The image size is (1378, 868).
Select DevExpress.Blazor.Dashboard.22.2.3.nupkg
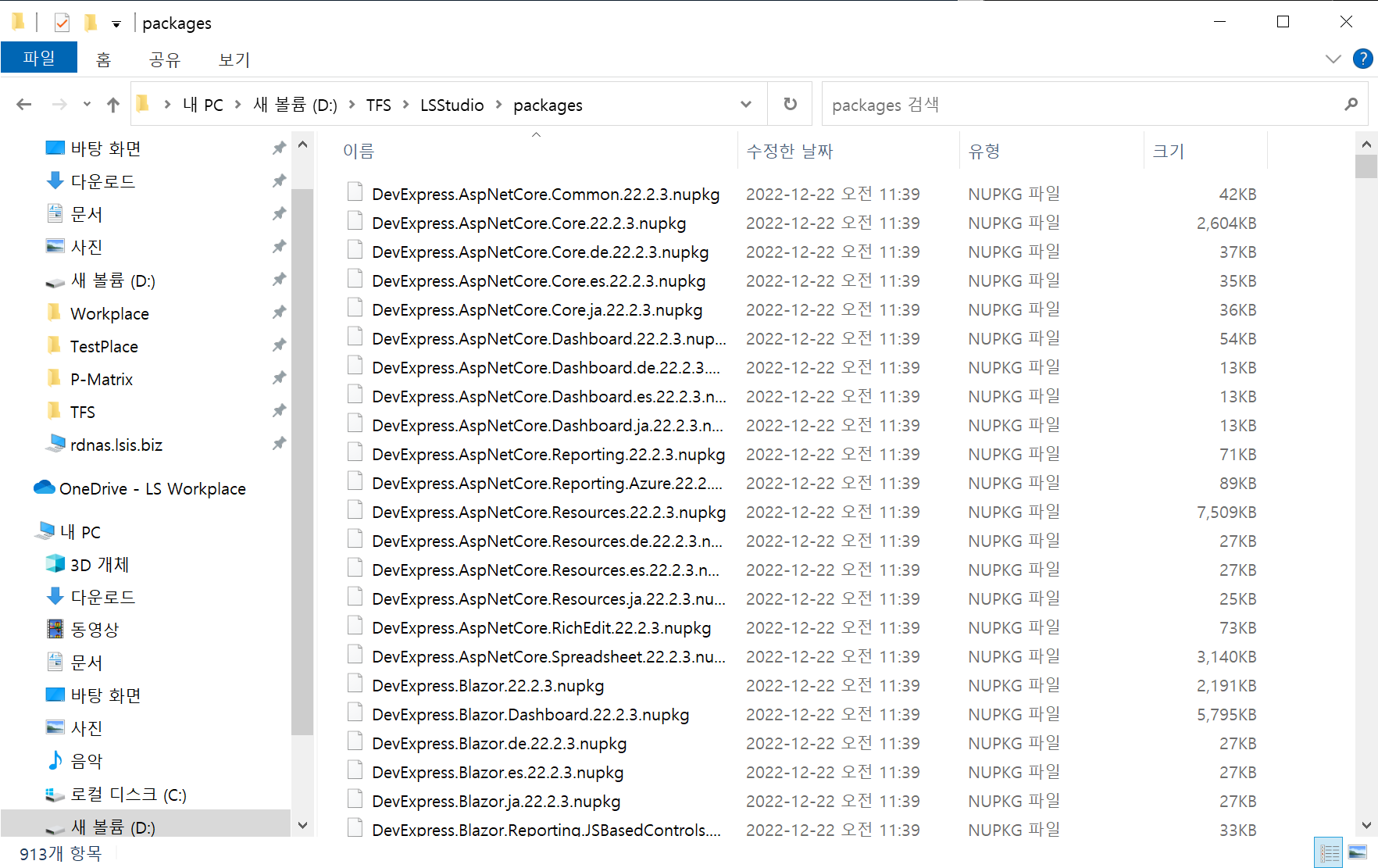coord(530,715)
